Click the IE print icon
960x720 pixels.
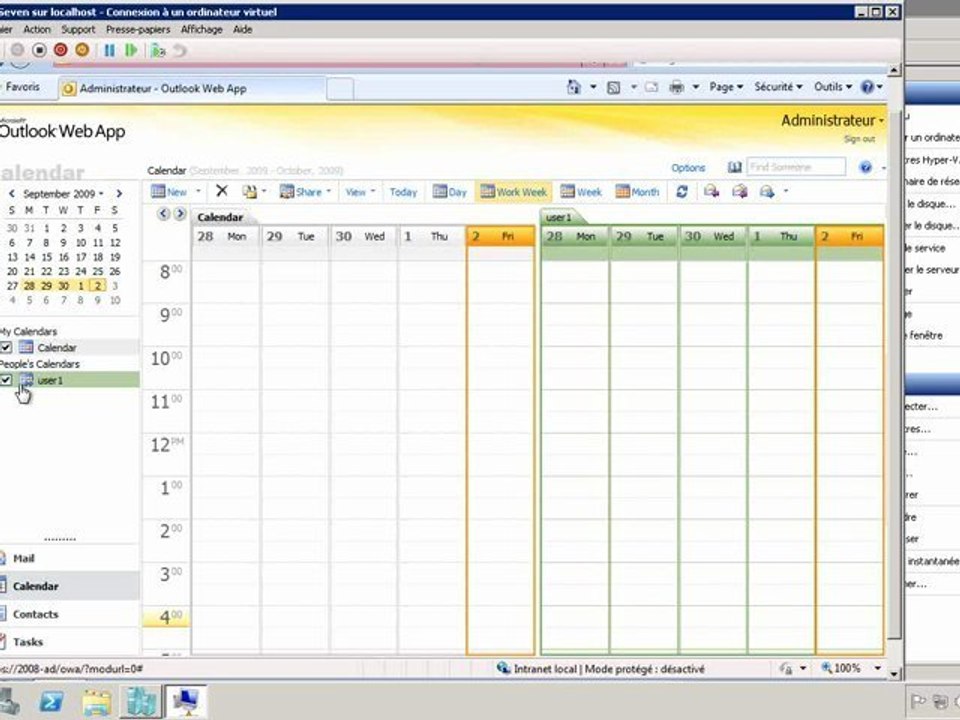(x=677, y=87)
